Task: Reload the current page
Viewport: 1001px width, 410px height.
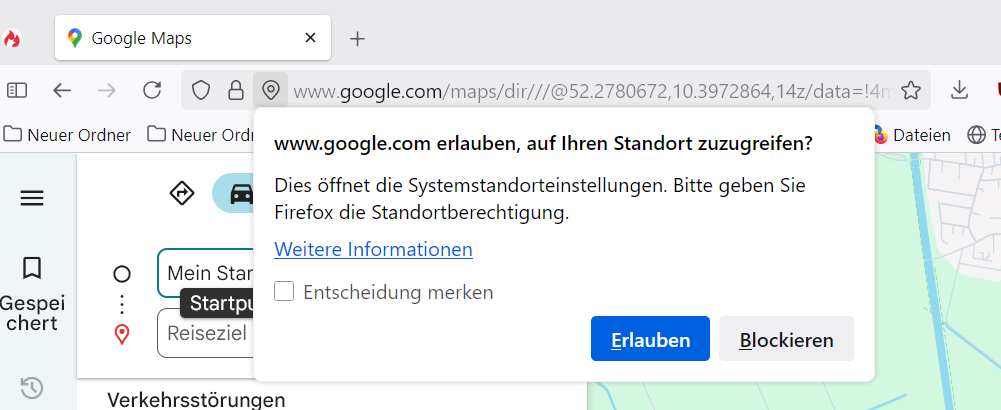Action: pos(152,91)
